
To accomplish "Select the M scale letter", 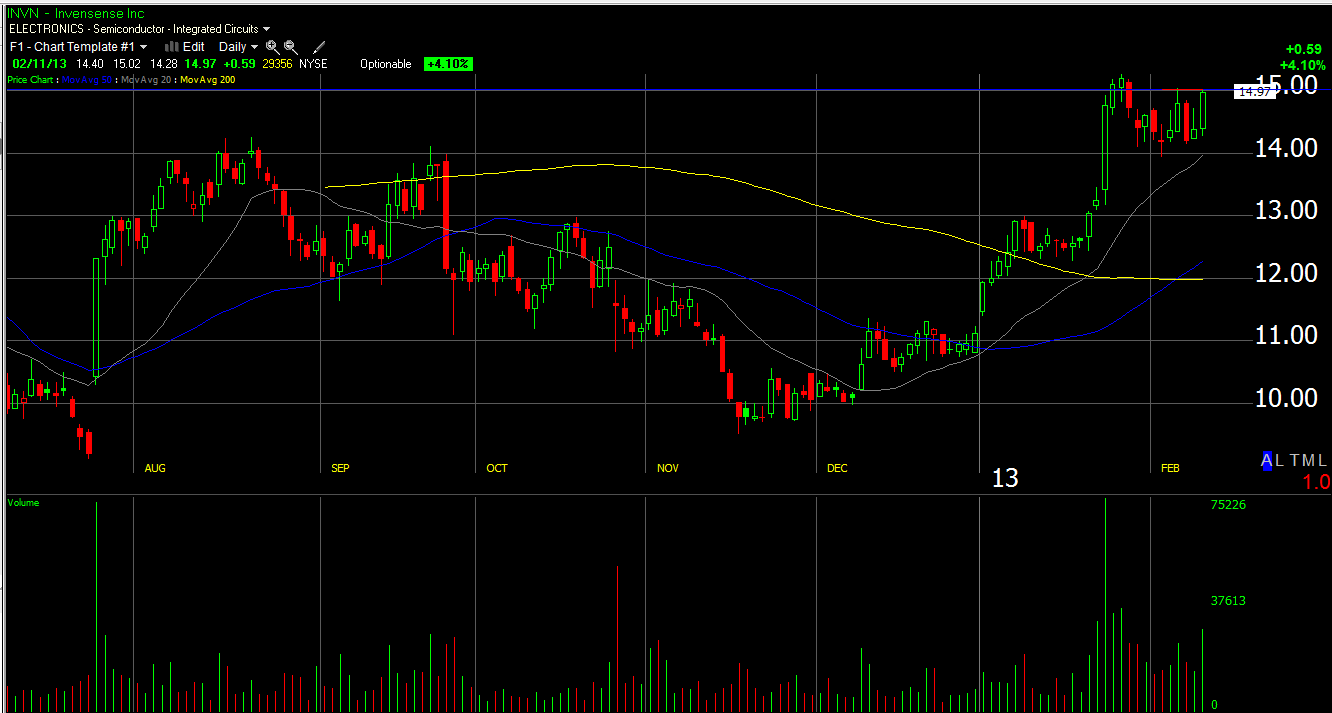I will click(1309, 460).
